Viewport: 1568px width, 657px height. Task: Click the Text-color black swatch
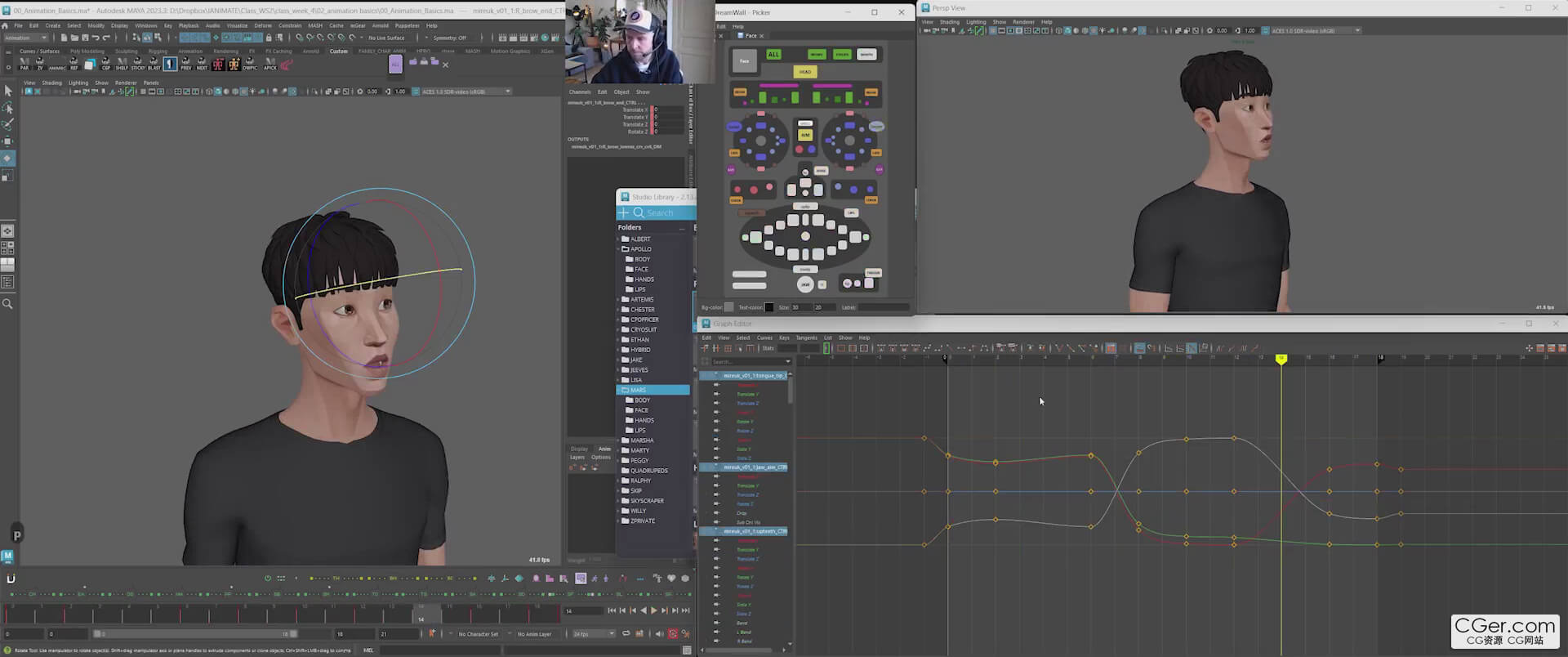[x=768, y=307]
